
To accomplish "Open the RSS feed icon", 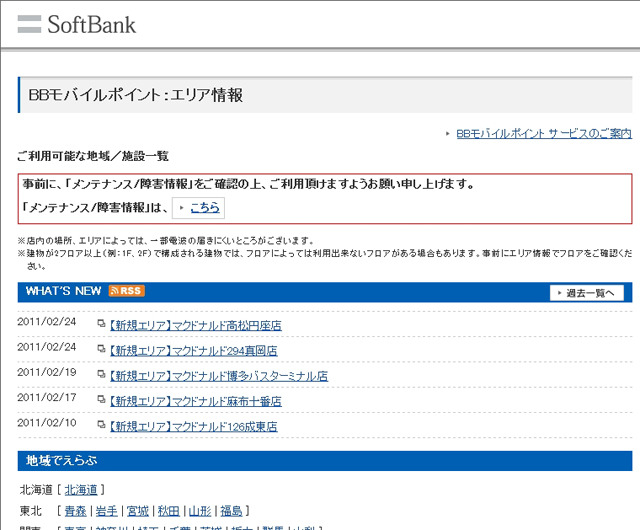I will coord(127,291).
